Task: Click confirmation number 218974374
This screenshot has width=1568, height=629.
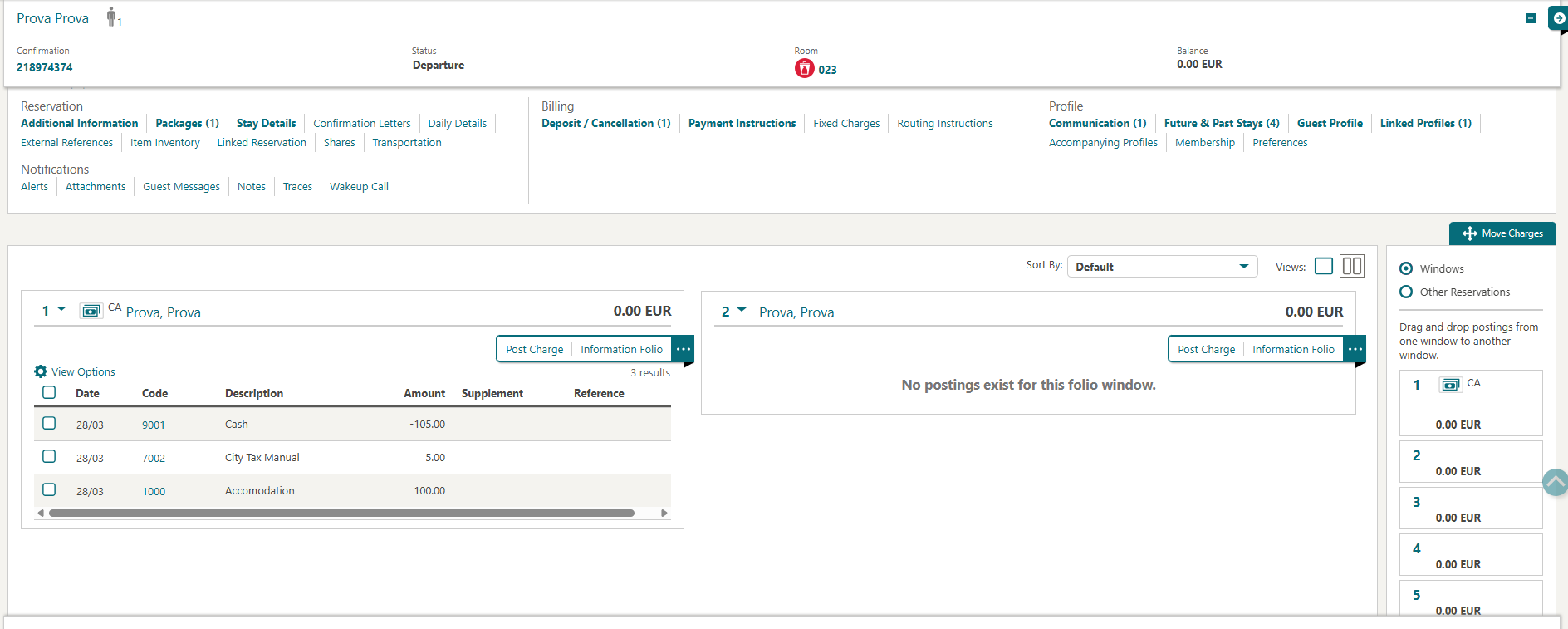Action: tap(45, 67)
